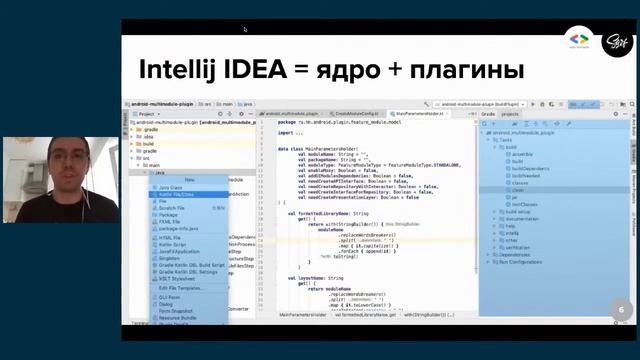This screenshot has width=640, height=360.
Task: Open the run configuration dropdown
Action: tap(480, 104)
